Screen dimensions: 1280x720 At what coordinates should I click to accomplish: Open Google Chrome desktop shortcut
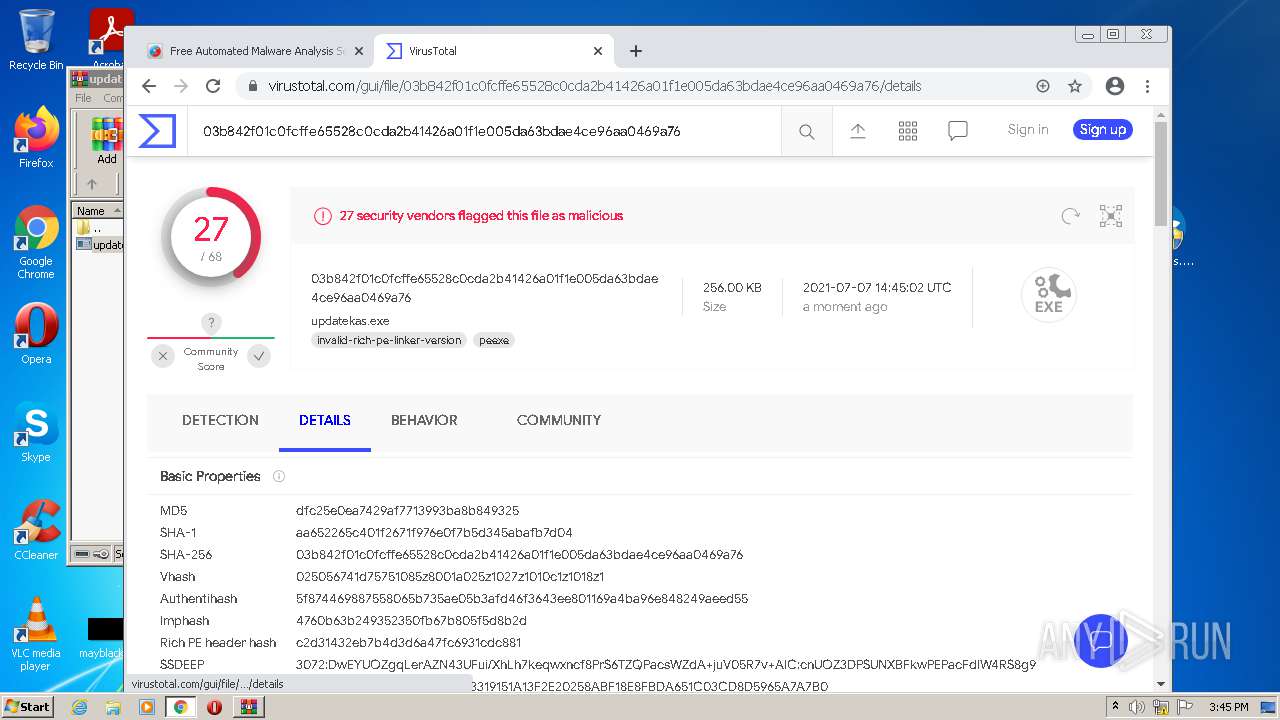(x=36, y=242)
